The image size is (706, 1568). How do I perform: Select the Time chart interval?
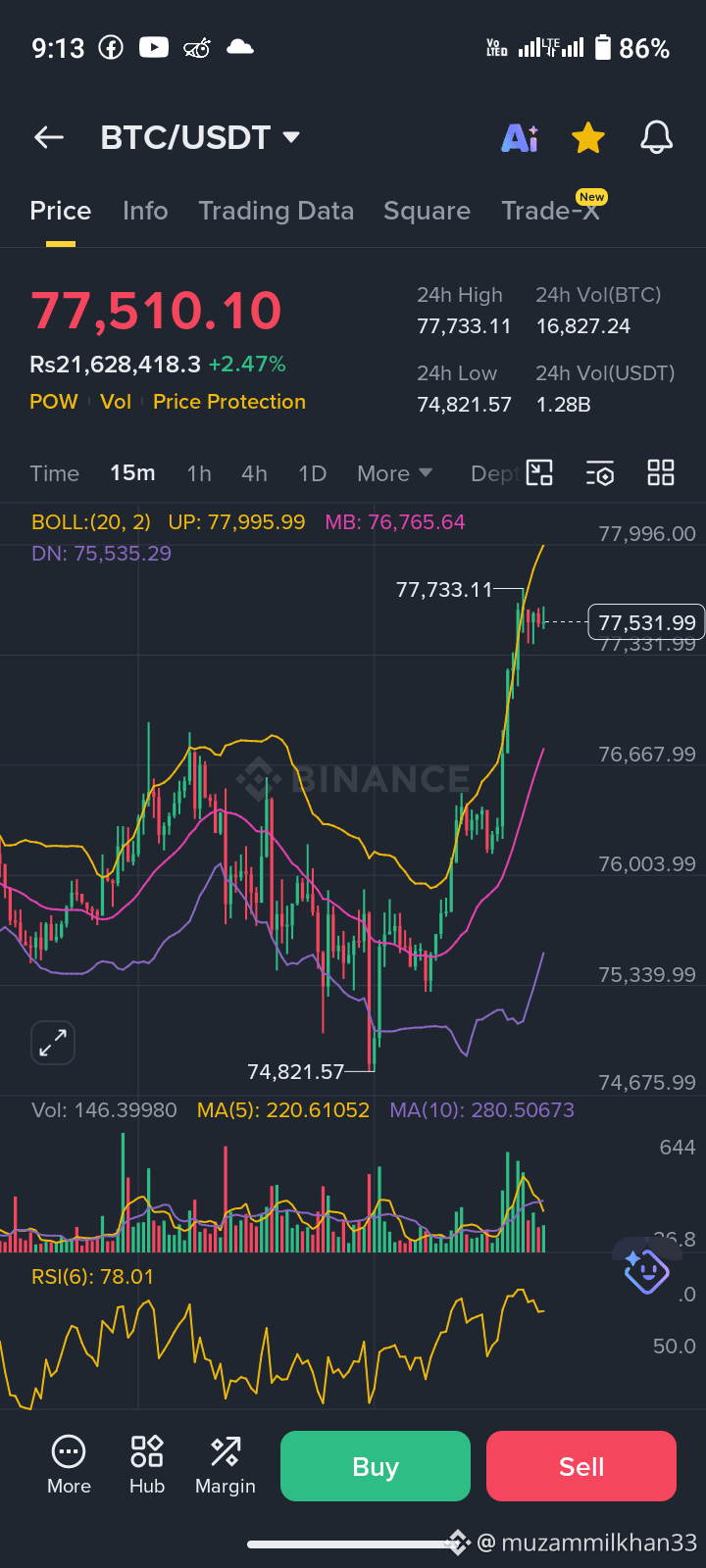pos(54,473)
